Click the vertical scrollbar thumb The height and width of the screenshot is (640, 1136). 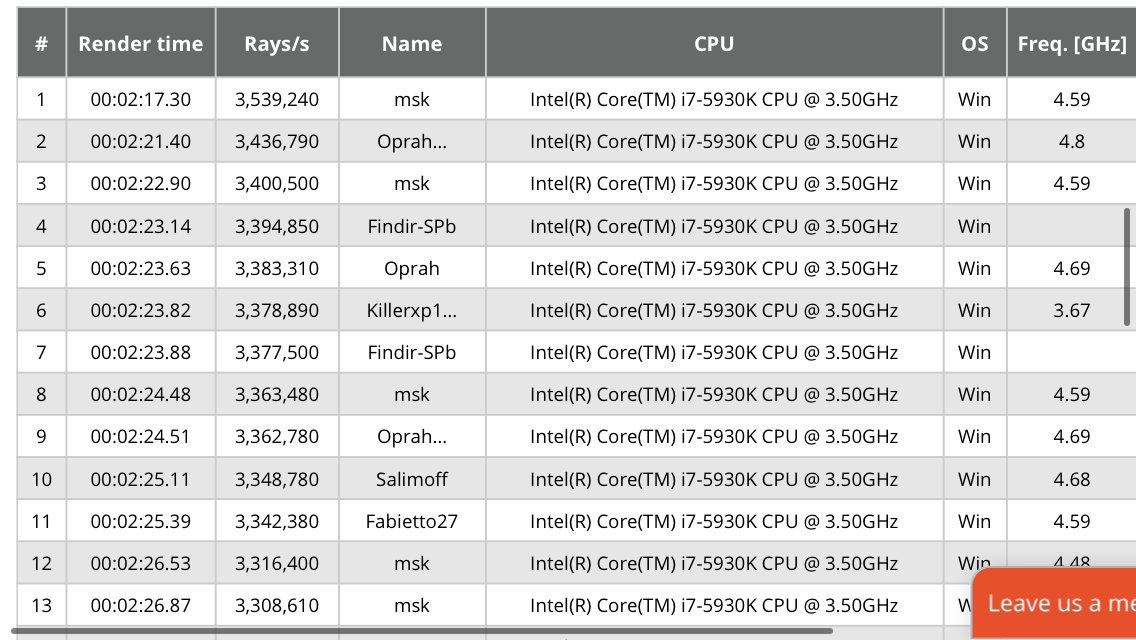(x=1127, y=266)
